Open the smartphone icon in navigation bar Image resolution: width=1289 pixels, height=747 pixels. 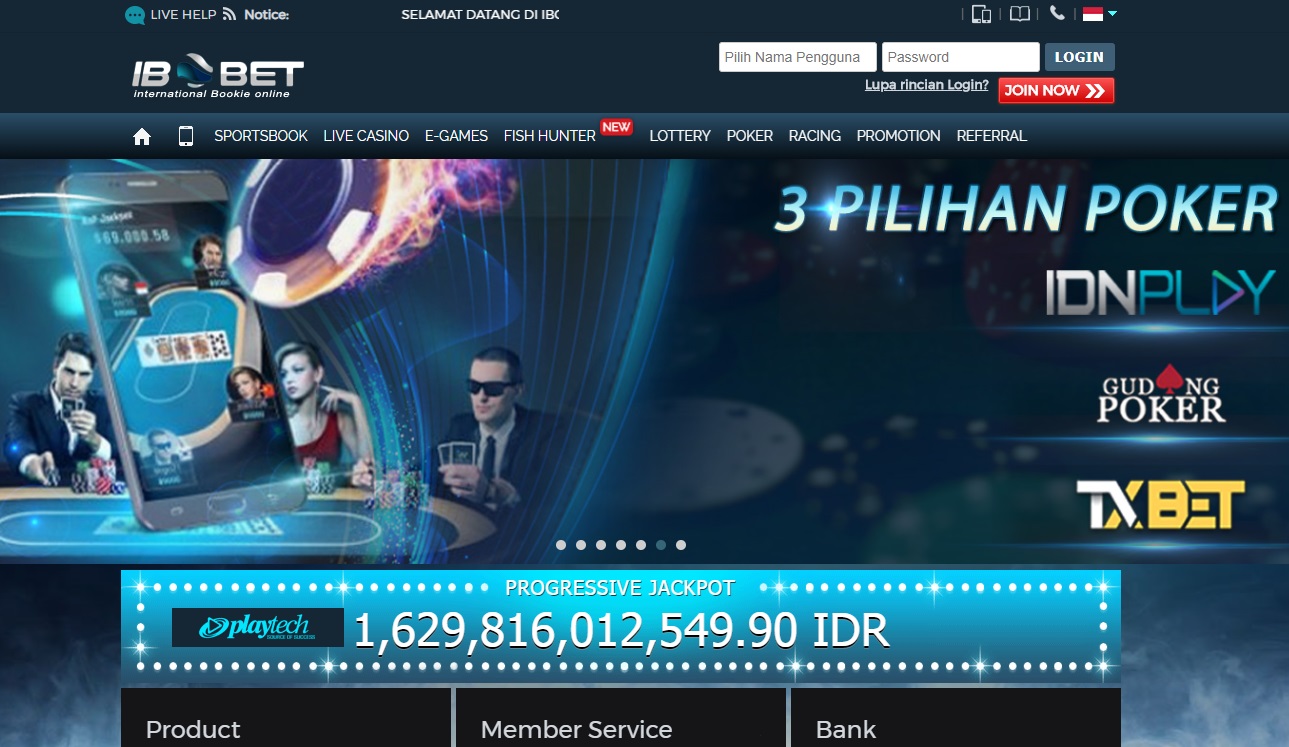[x=185, y=136]
